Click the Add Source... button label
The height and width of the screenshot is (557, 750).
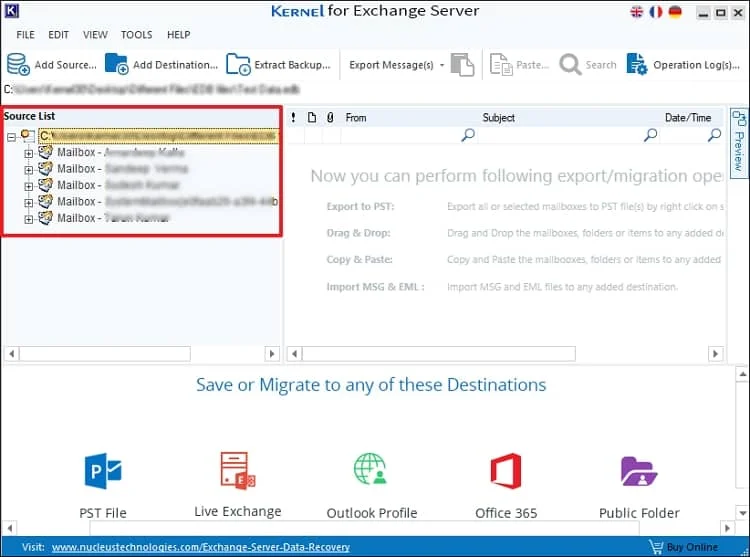click(x=66, y=65)
